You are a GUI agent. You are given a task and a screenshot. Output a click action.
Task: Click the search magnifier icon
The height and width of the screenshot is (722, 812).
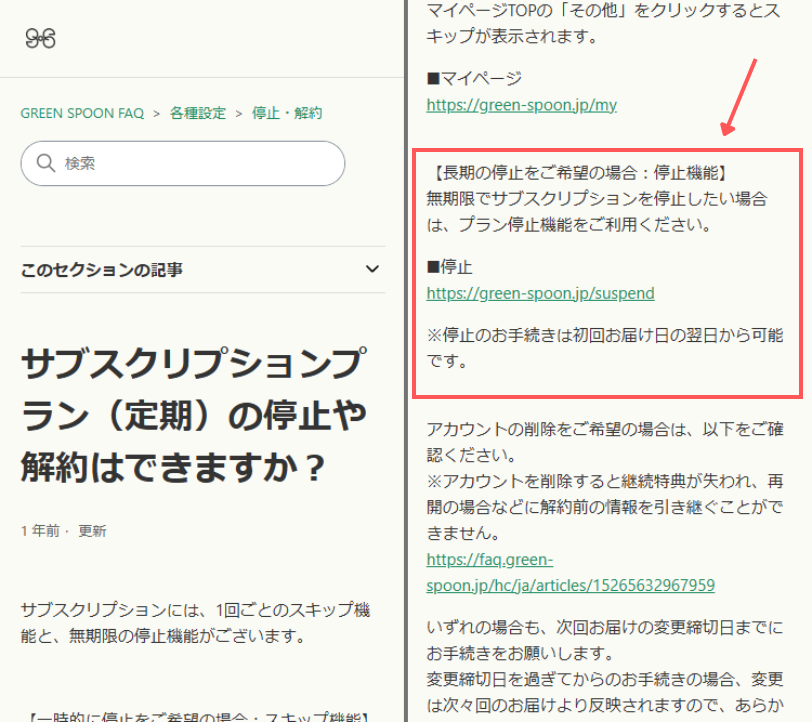click(46, 163)
